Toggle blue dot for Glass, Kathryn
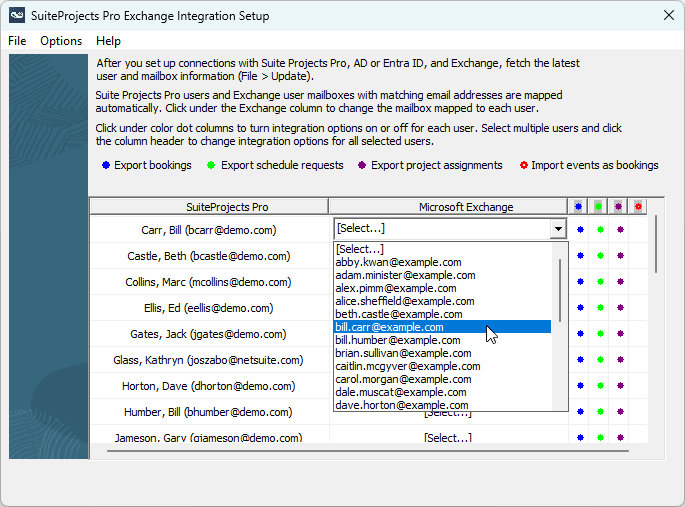The image size is (685, 507). 580,359
